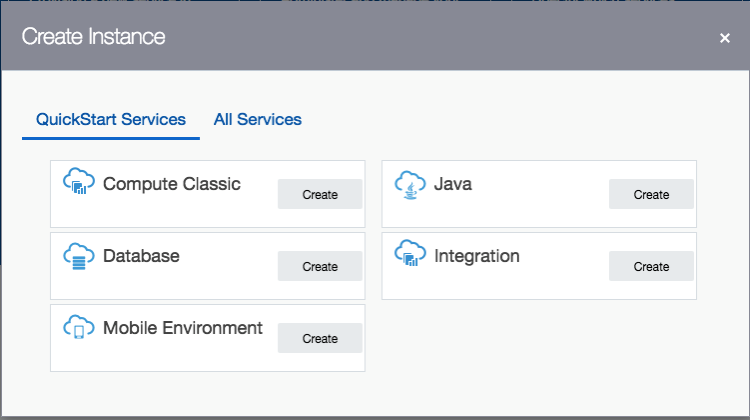Screen dimensions: 750x420
Task: Click the Java cloud icon
Action: pyautogui.click(x=408, y=184)
